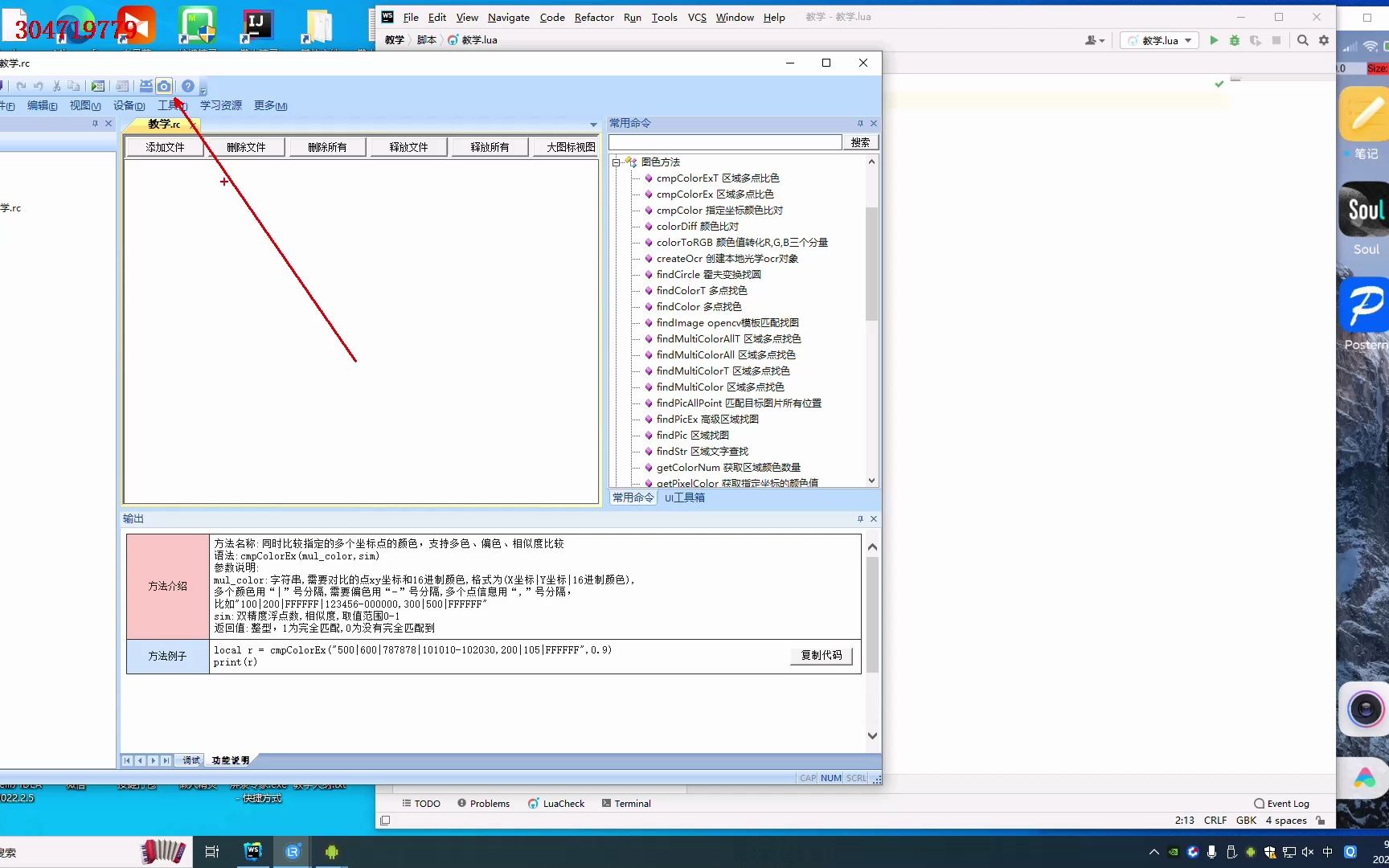The height and width of the screenshot is (868, 1389).
Task: Click the Android device icon in toolbar
Action: tap(146, 86)
